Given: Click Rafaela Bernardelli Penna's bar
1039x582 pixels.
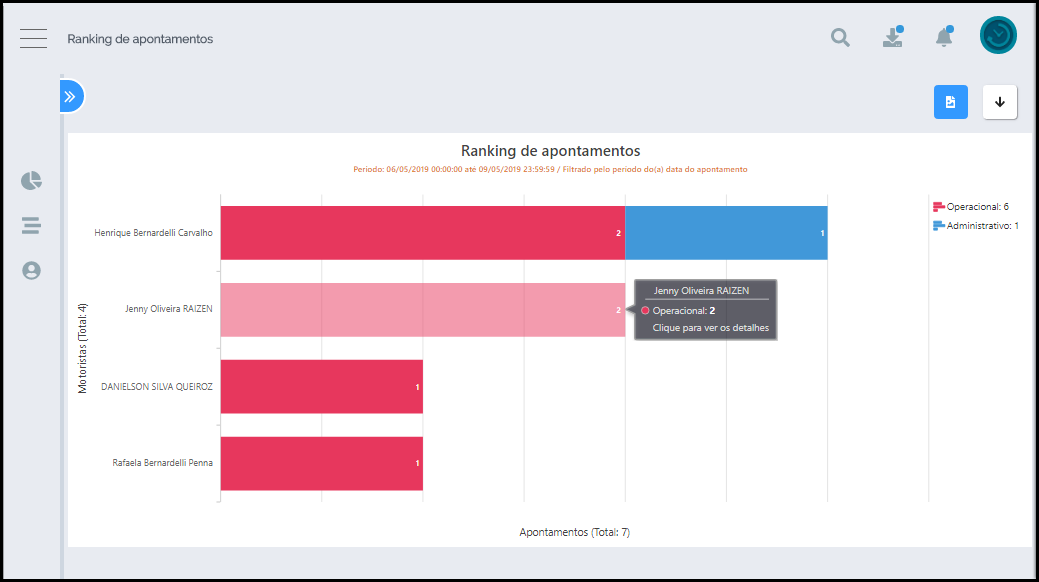Looking at the screenshot, I should coord(321,463).
